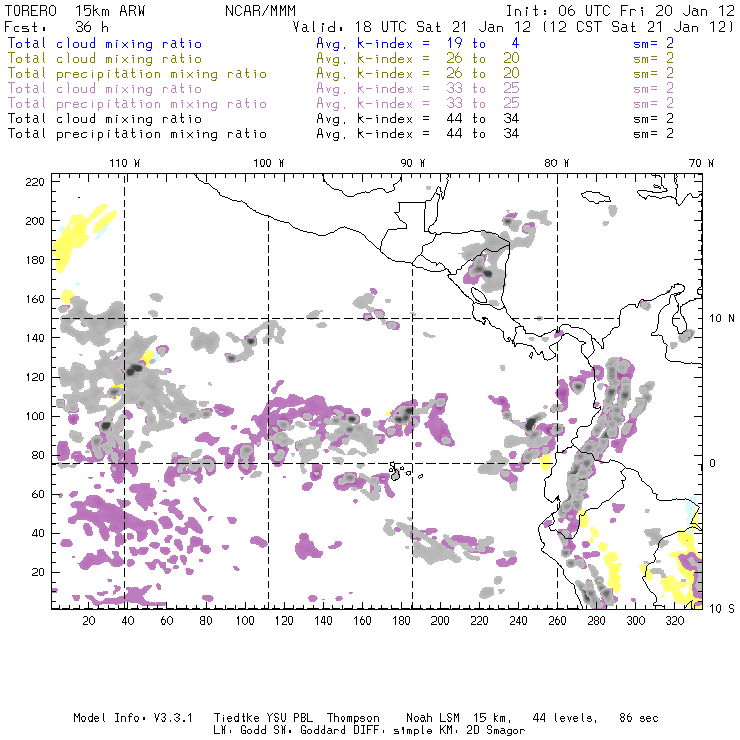Viewport: 740px width, 740px height.
Task: Click the 240 tick label on the horizontal axis
Action: click(518, 621)
